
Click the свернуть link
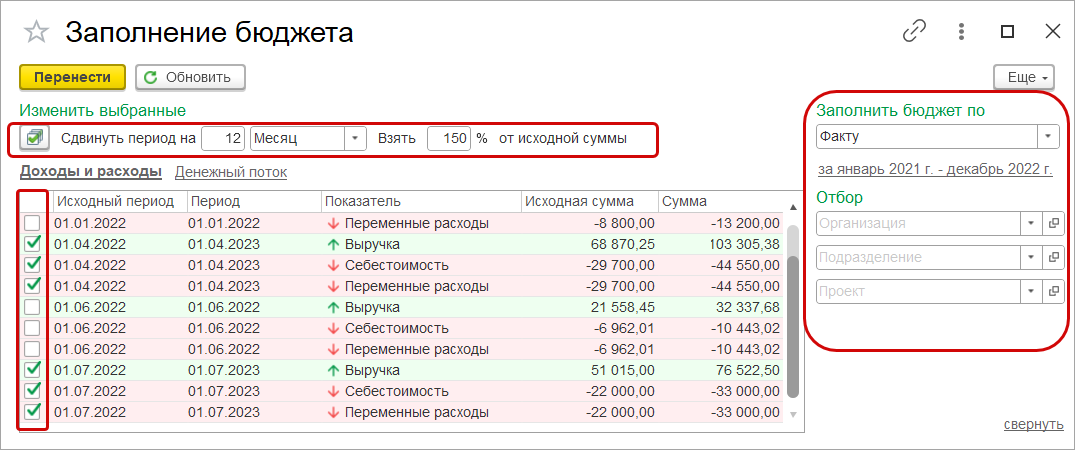tap(1033, 424)
